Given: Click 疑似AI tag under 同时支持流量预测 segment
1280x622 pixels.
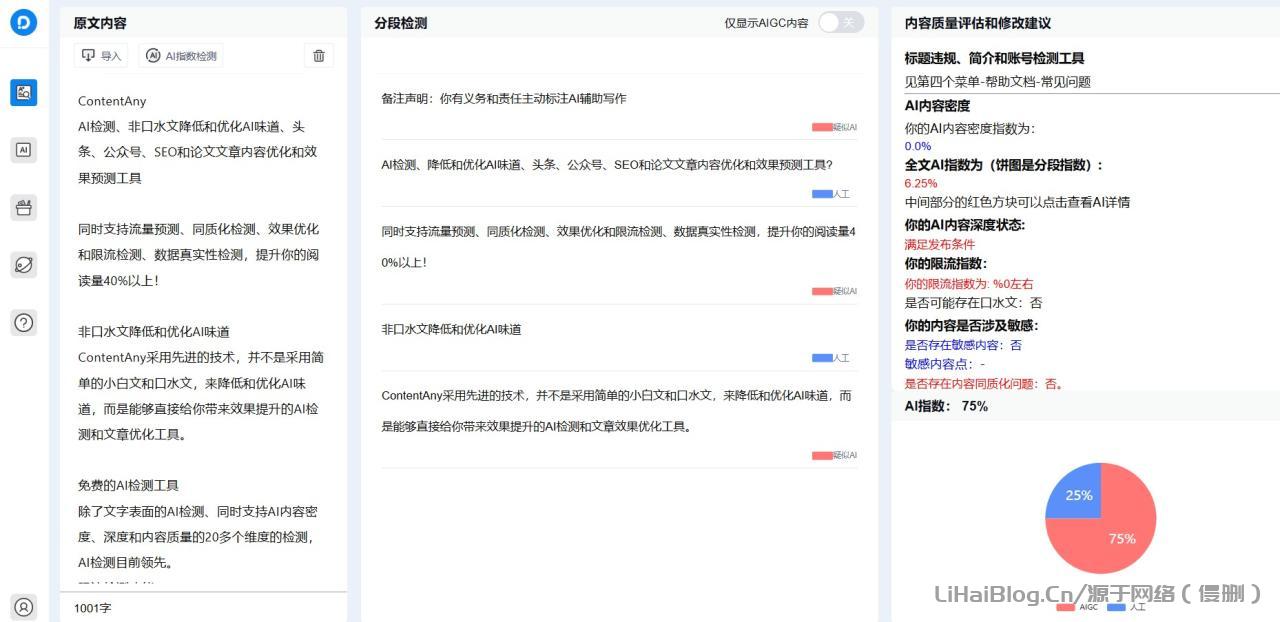Looking at the screenshot, I should tap(834, 291).
